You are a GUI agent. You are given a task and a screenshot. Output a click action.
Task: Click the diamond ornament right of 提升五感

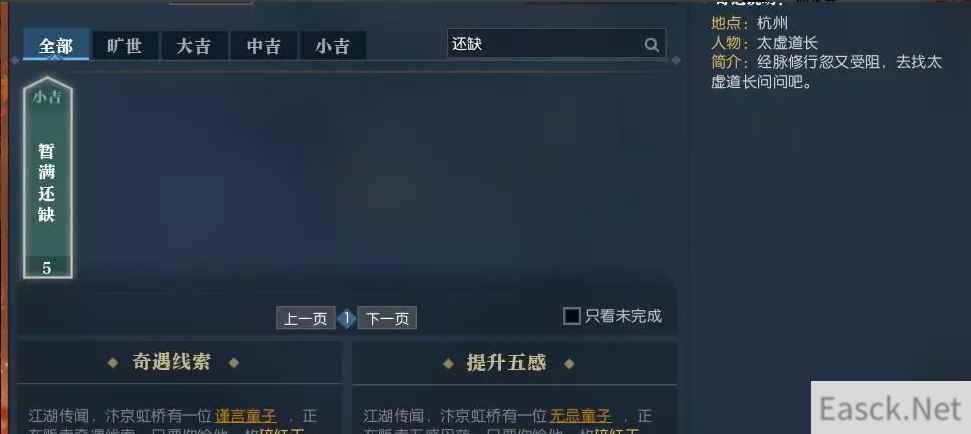point(569,363)
